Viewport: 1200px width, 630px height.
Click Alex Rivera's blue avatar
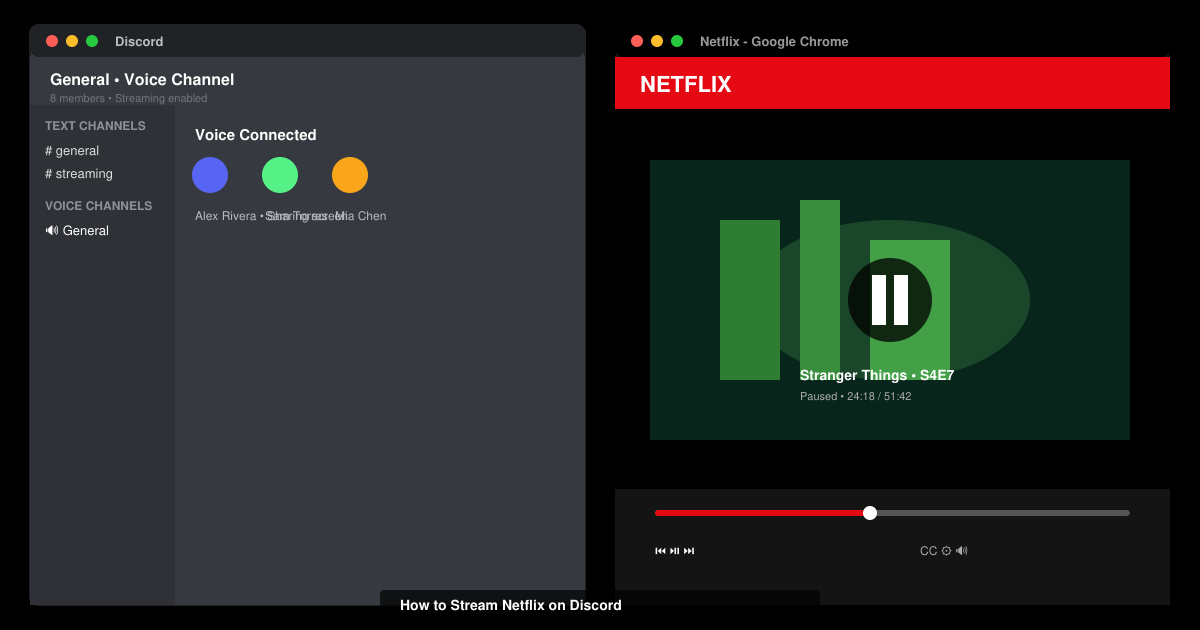210,175
